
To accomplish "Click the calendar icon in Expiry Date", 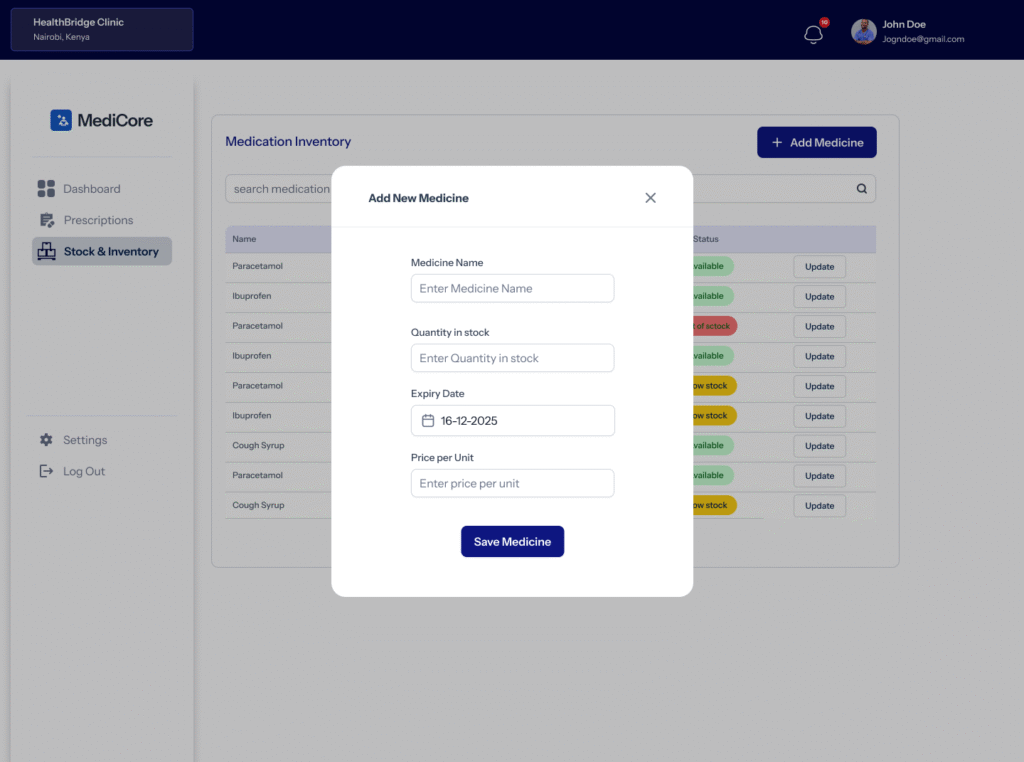I will [428, 421].
